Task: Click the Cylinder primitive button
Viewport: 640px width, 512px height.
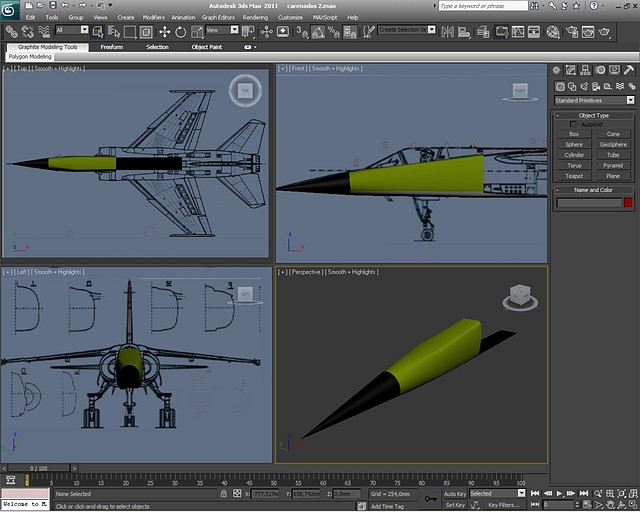Action: 574,155
